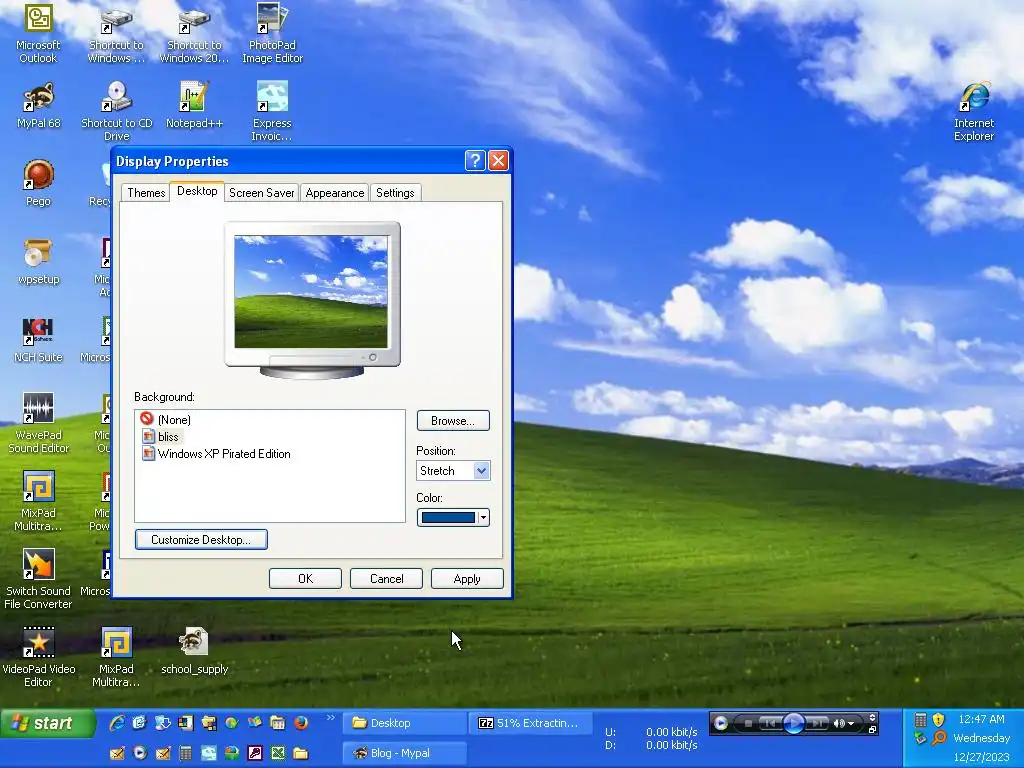This screenshot has width=1024, height=768.
Task: Open Windows Media Player Quick Launch icon
Action: 140,753
